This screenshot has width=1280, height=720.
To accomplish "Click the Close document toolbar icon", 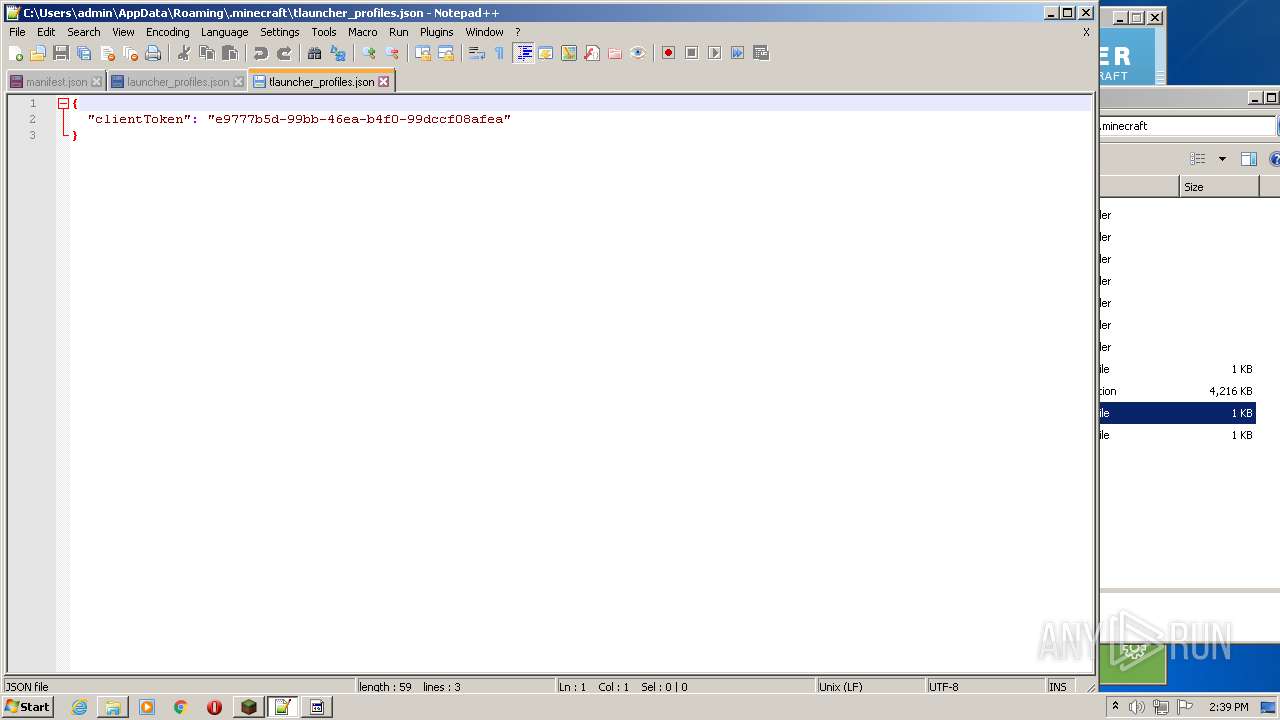I will coord(107,53).
